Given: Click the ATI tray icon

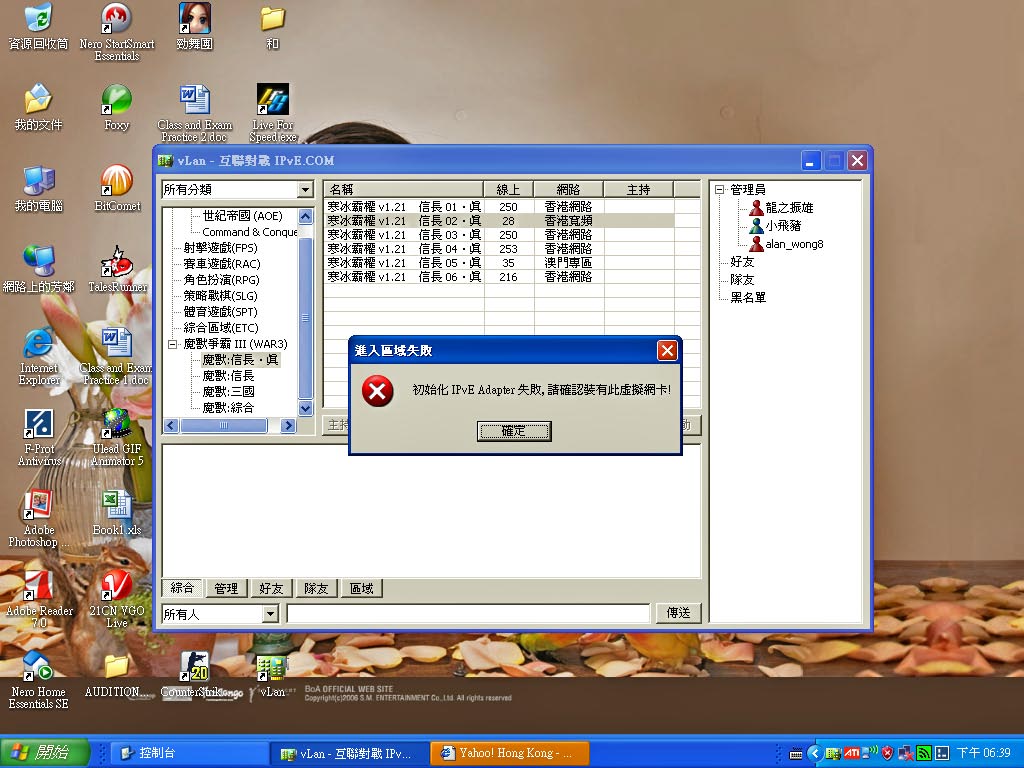Looking at the screenshot, I should (852, 753).
